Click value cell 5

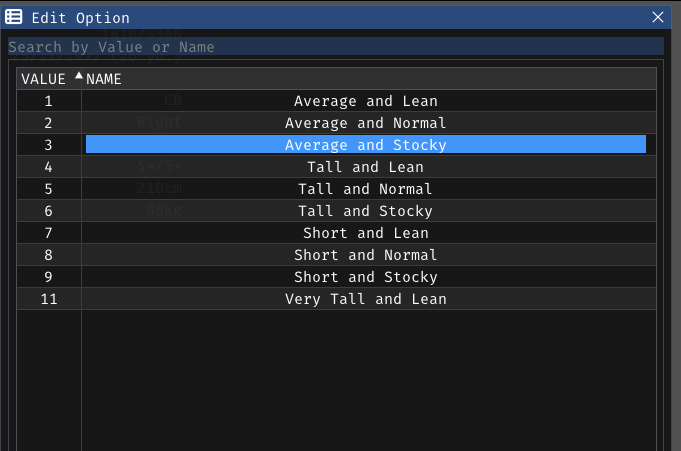49,189
